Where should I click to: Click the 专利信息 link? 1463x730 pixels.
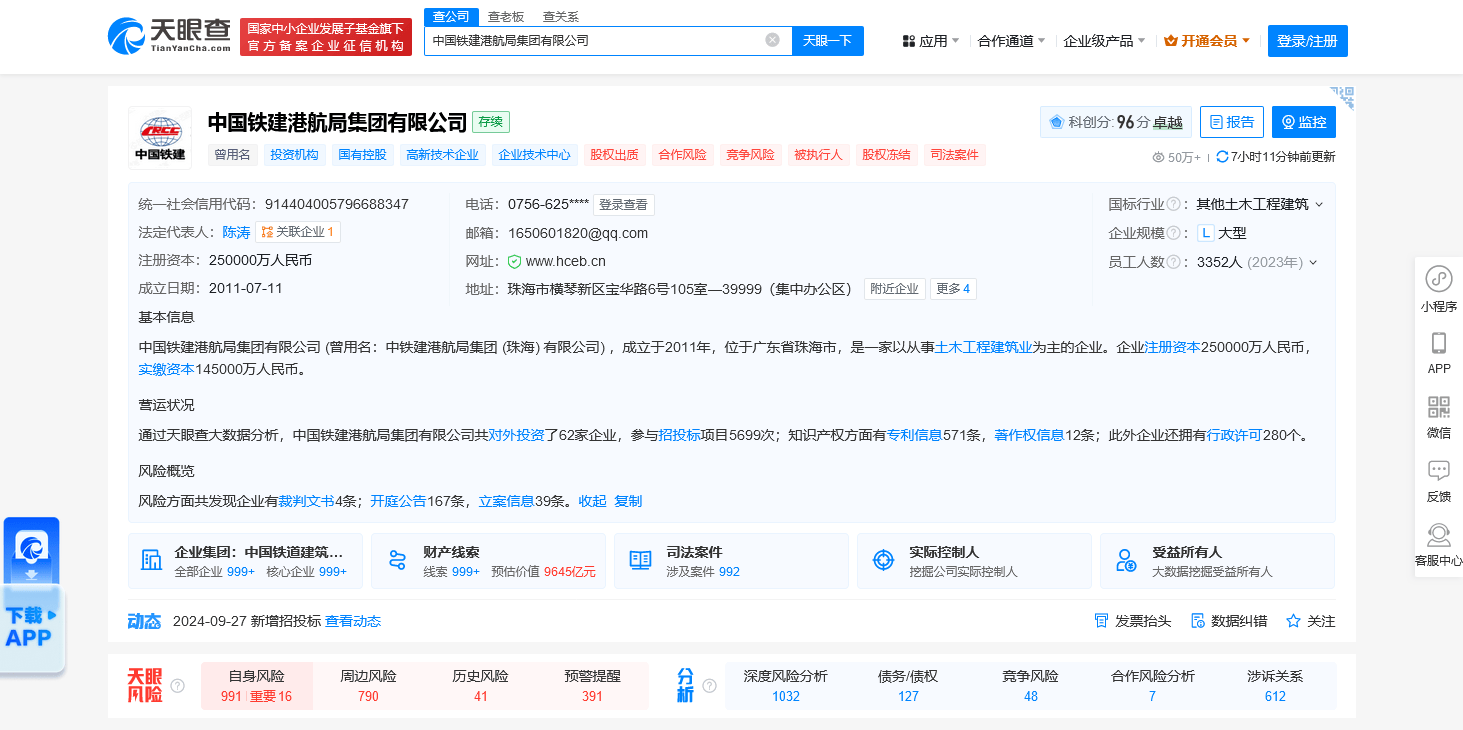tap(915, 435)
